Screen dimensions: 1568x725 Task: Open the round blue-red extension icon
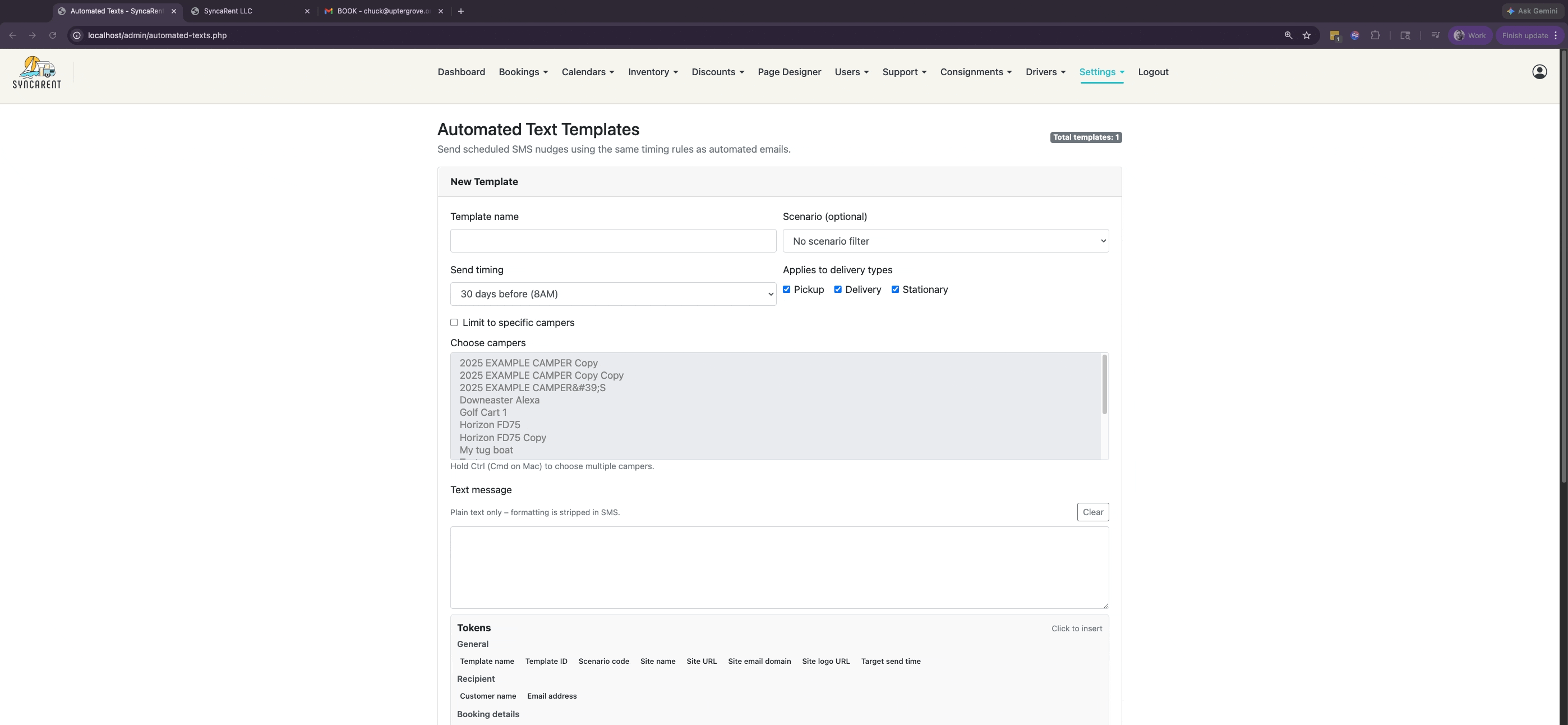(x=1354, y=35)
